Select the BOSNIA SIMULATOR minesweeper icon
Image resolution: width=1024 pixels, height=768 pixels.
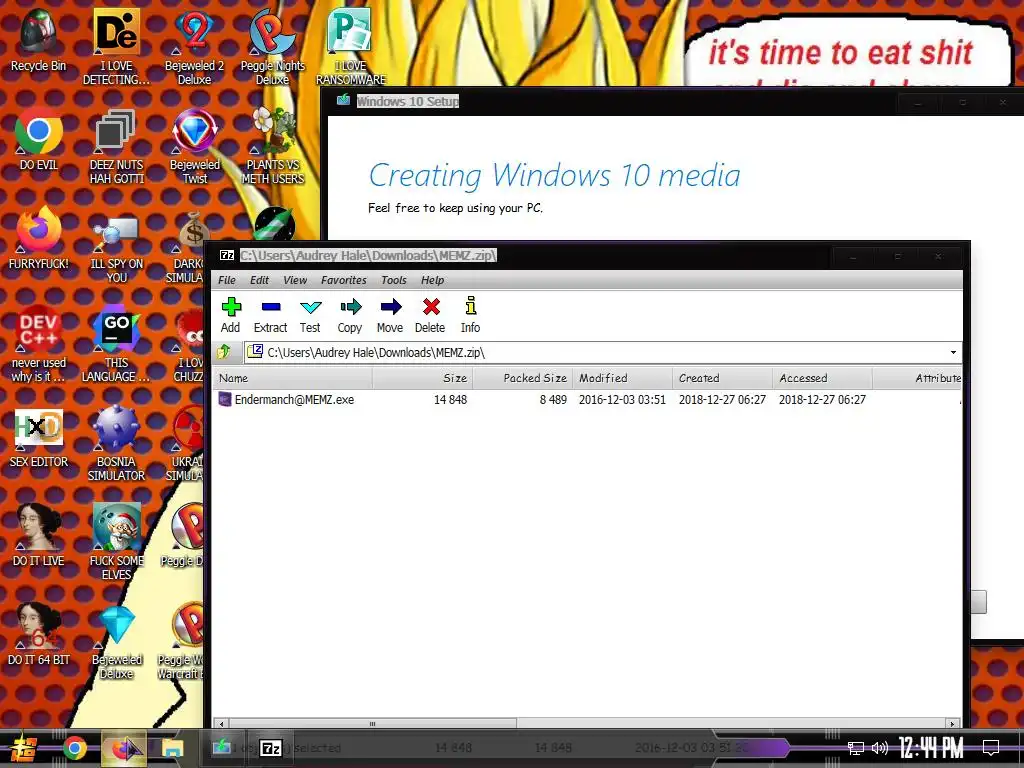[x=116, y=444]
